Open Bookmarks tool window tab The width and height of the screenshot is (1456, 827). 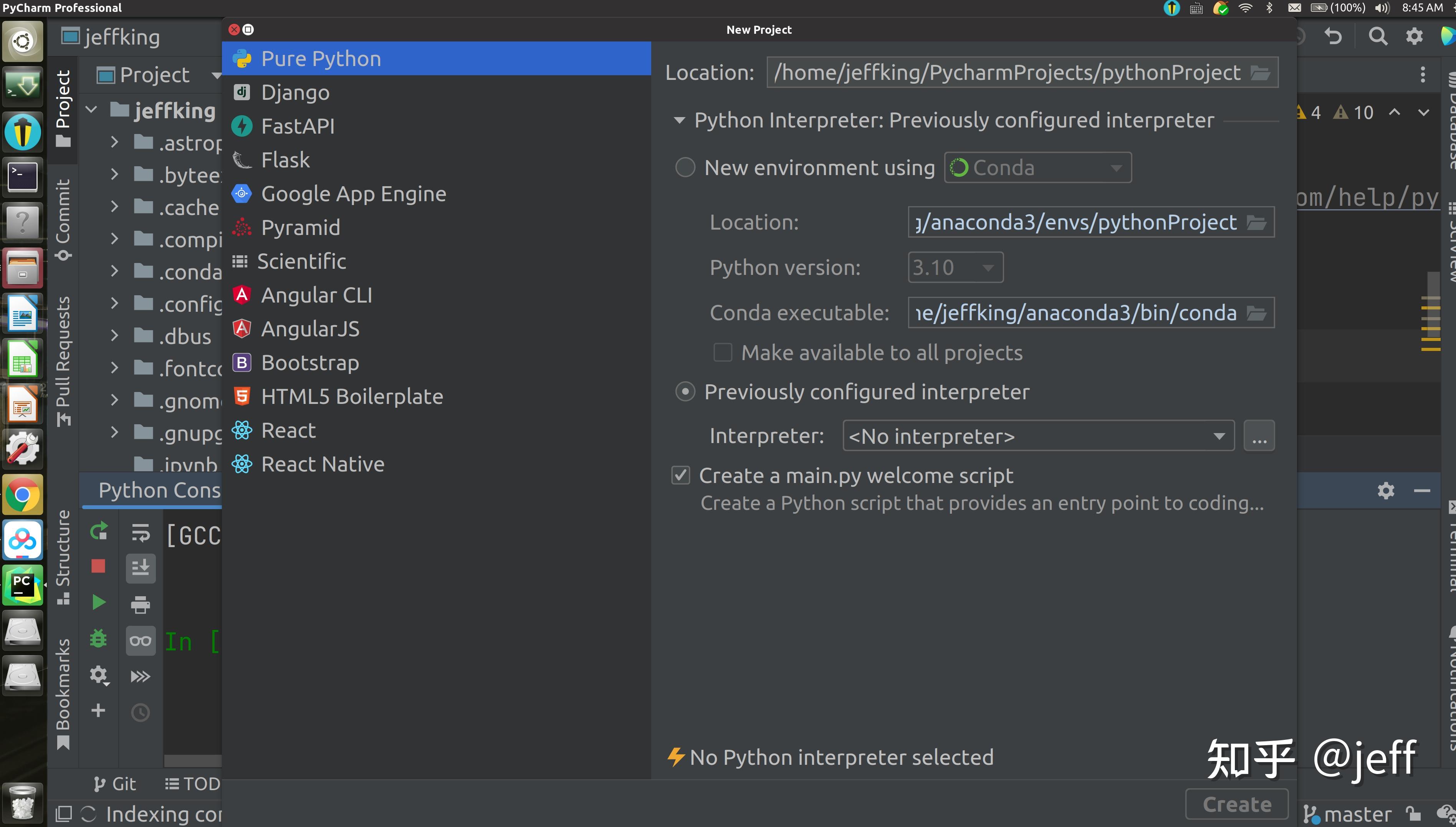[x=63, y=694]
